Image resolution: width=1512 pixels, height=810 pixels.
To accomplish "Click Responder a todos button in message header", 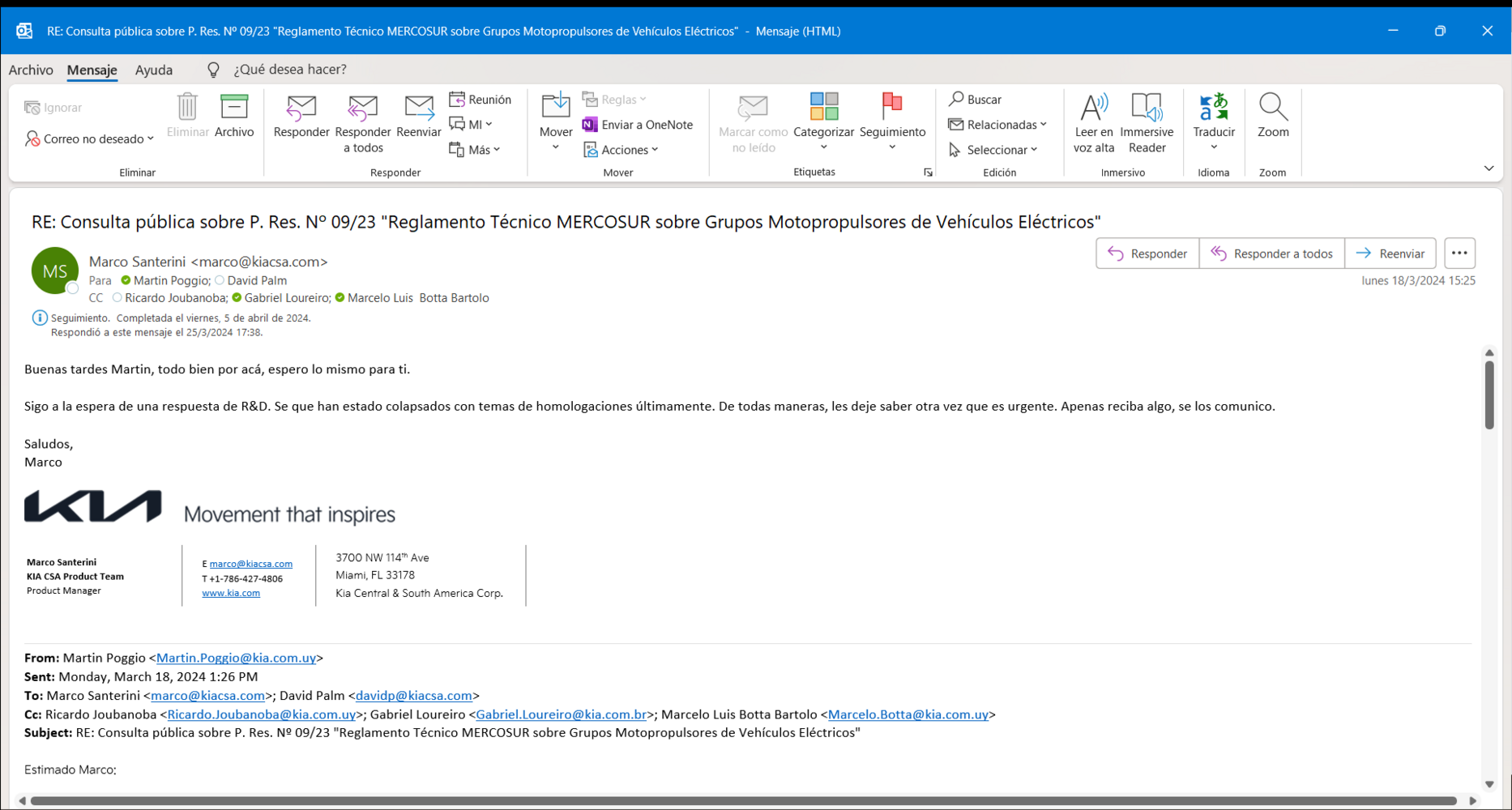I will tap(1271, 254).
